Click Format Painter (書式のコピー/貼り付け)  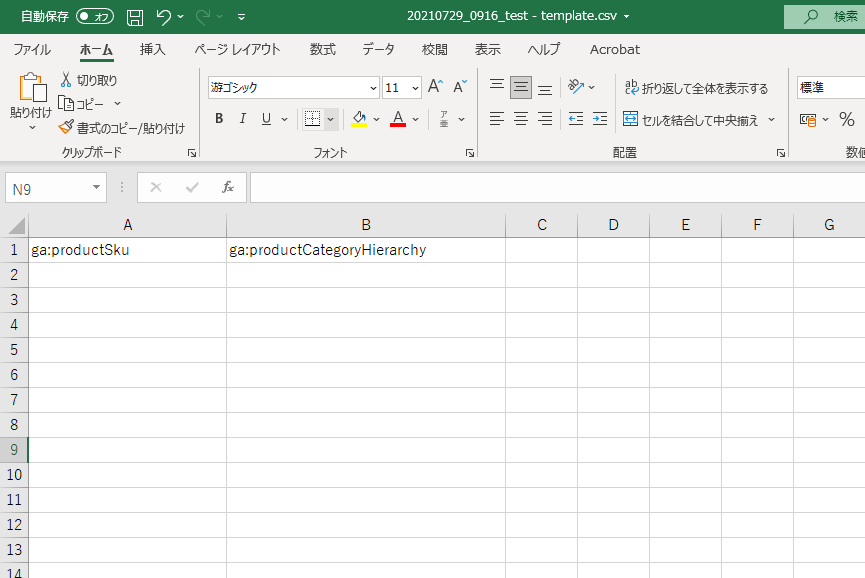pos(121,128)
